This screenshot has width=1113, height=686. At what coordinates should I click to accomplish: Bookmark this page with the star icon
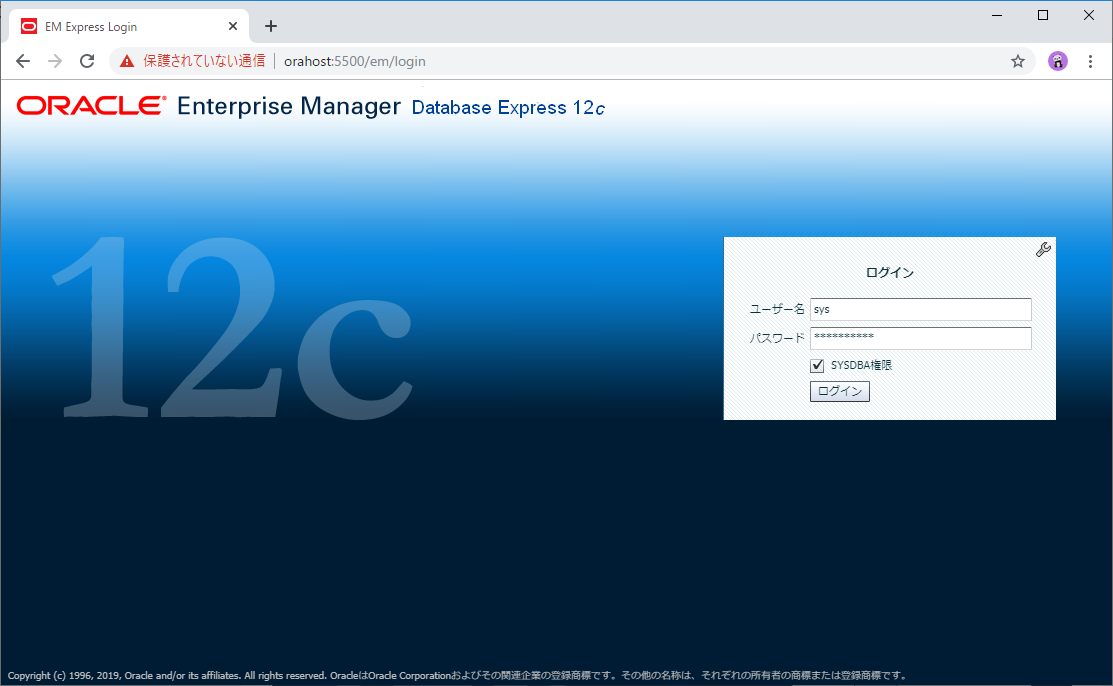[x=1018, y=61]
